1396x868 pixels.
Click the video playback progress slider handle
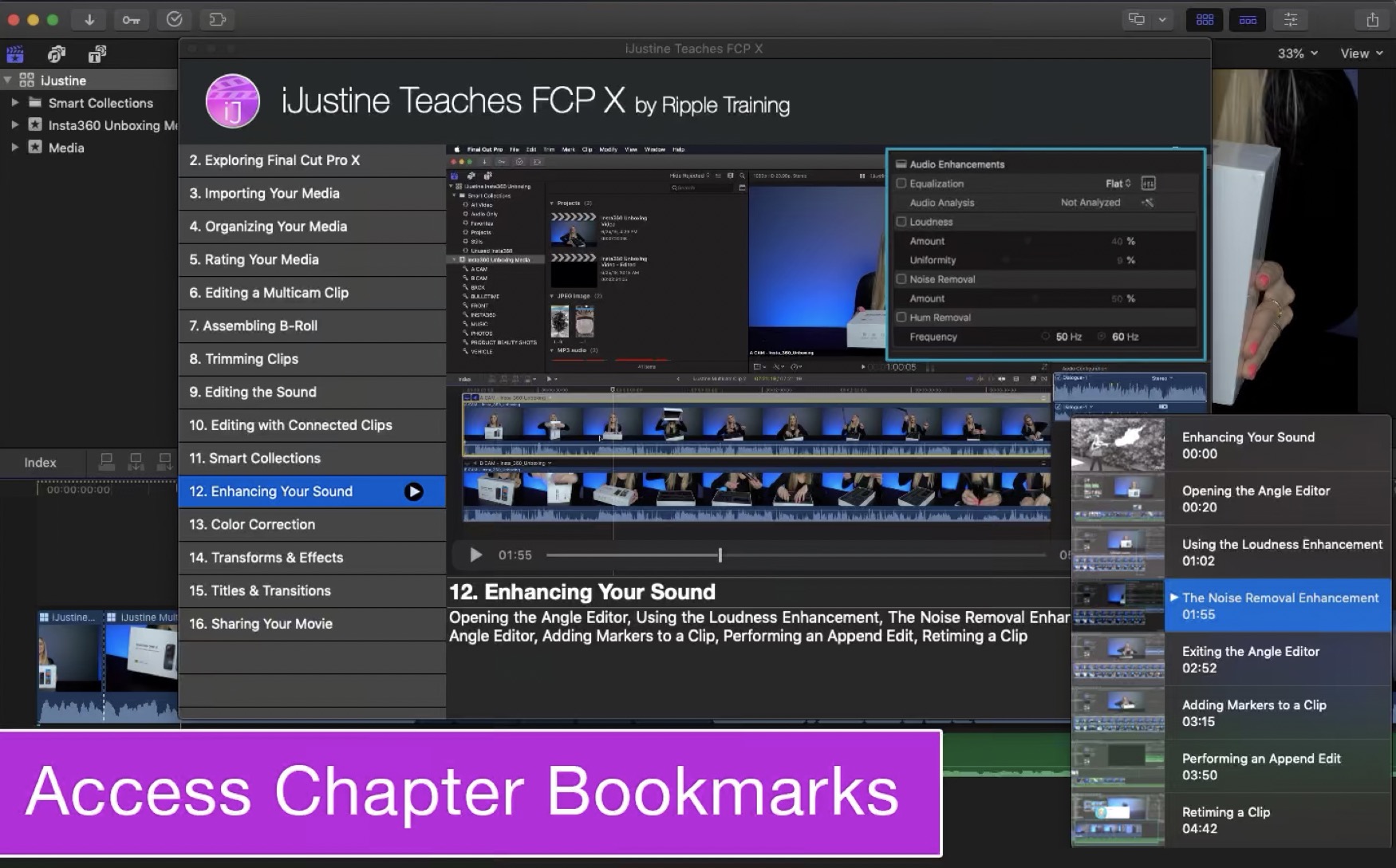720,555
